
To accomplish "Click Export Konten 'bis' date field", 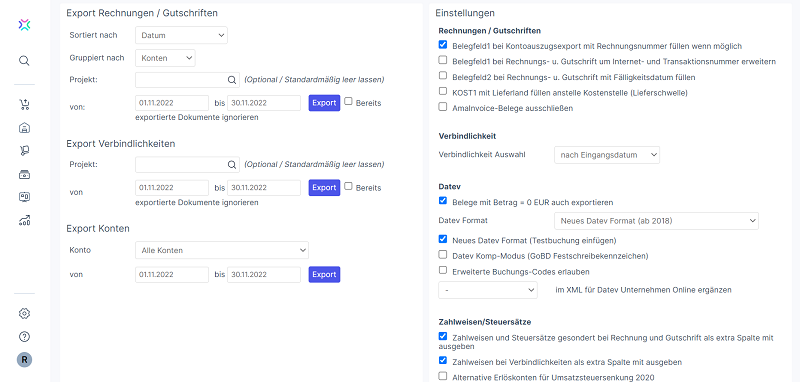I will click(x=264, y=274).
